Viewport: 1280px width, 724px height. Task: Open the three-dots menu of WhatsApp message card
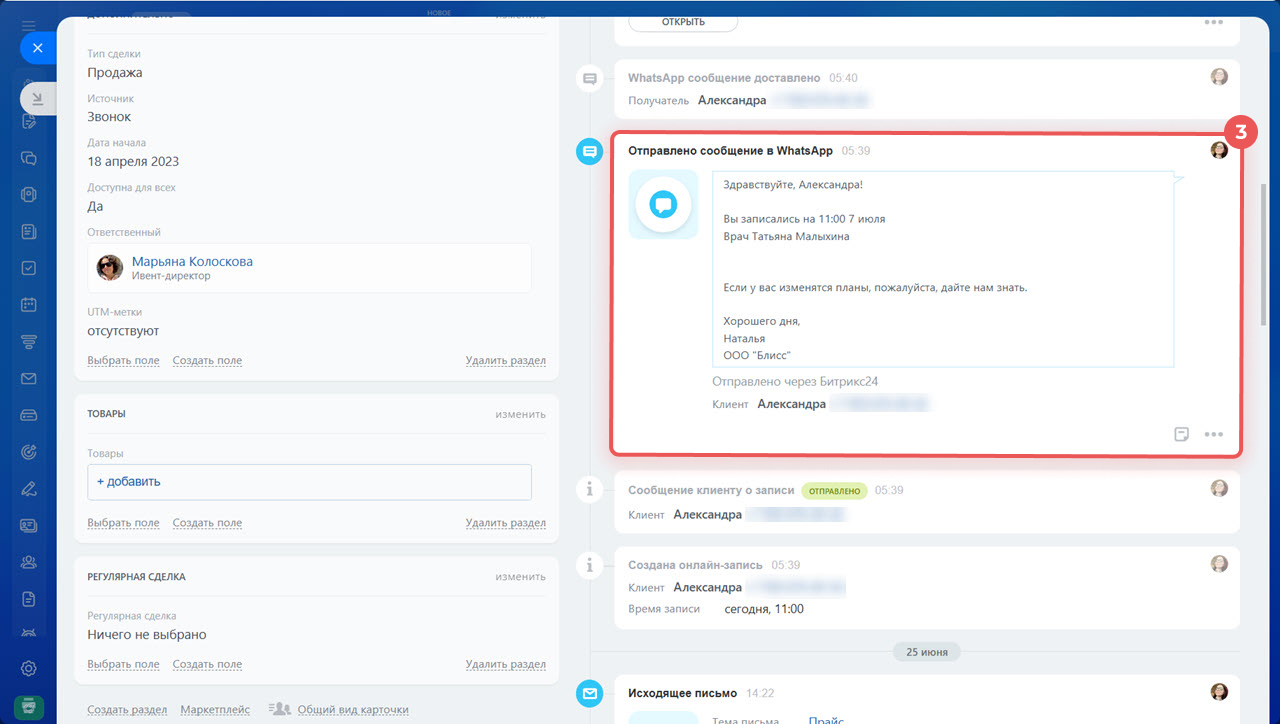pyautogui.click(x=1214, y=434)
